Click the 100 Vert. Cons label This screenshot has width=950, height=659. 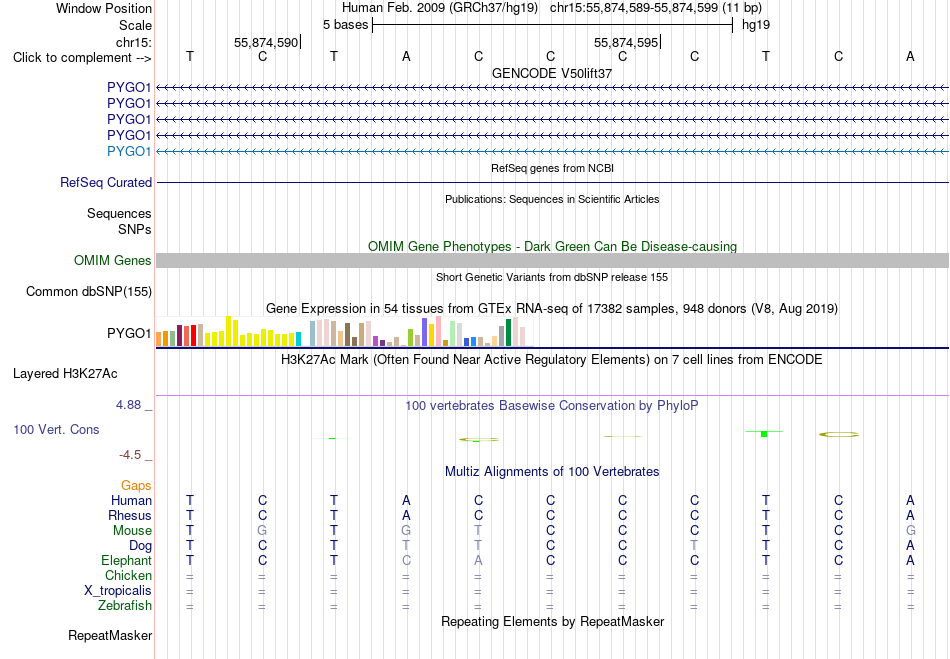56,429
